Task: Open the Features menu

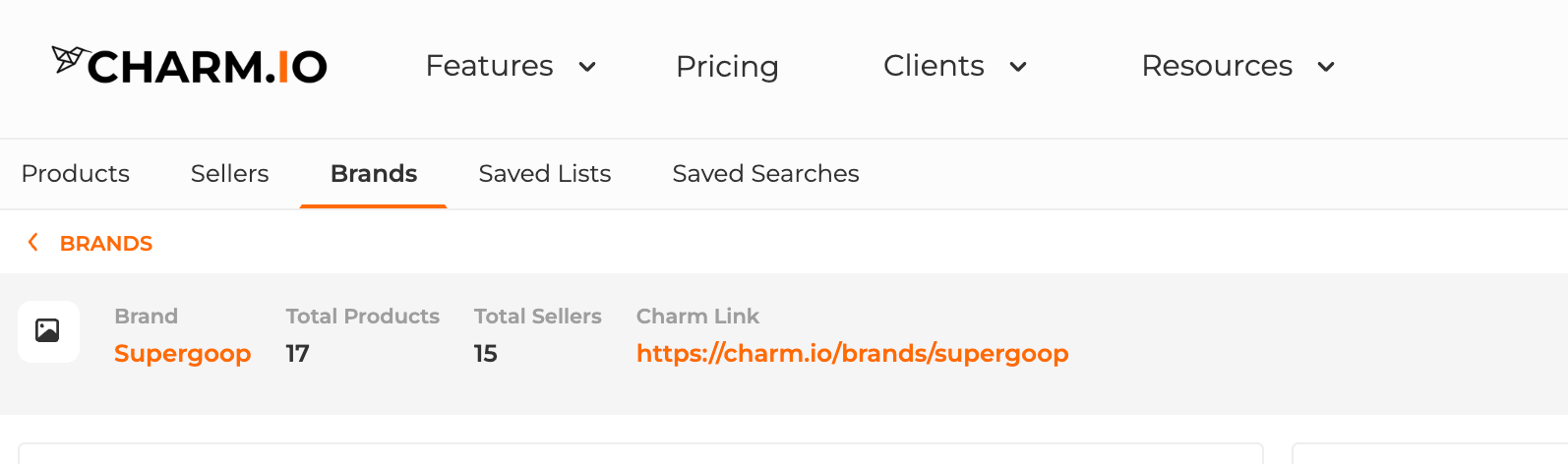Action: tap(489, 66)
